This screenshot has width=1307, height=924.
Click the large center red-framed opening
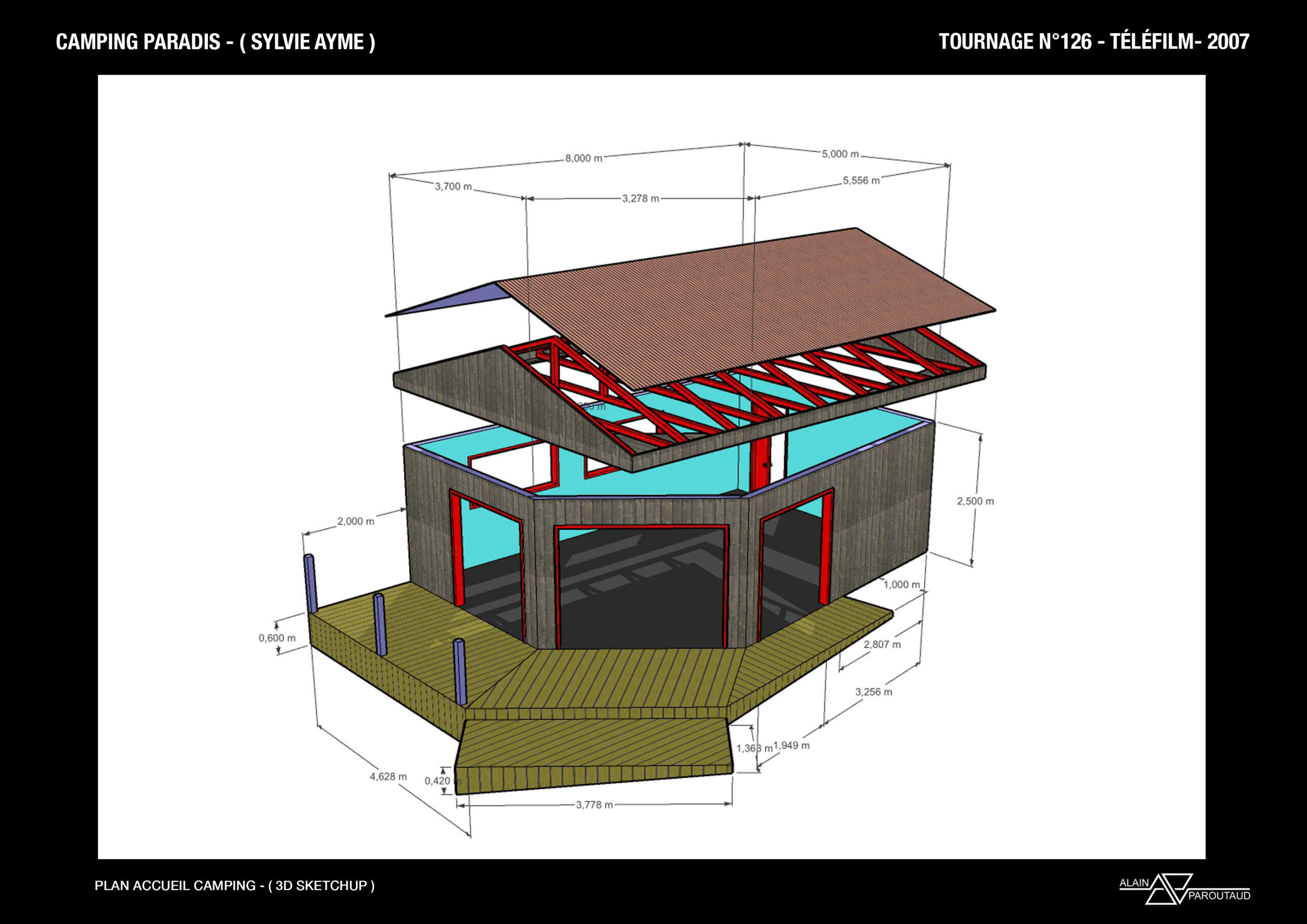pyautogui.click(x=642, y=587)
